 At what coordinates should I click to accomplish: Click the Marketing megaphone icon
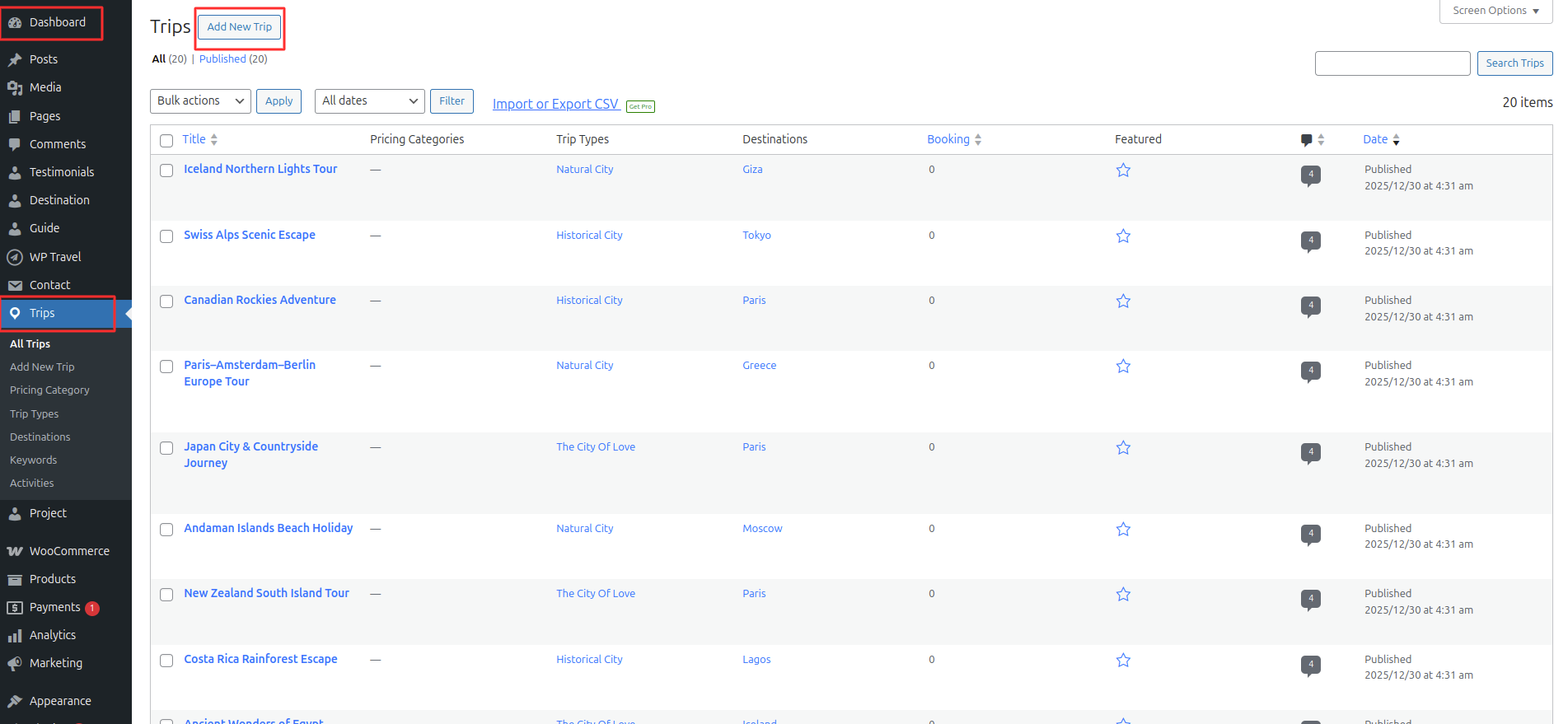point(15,664)
